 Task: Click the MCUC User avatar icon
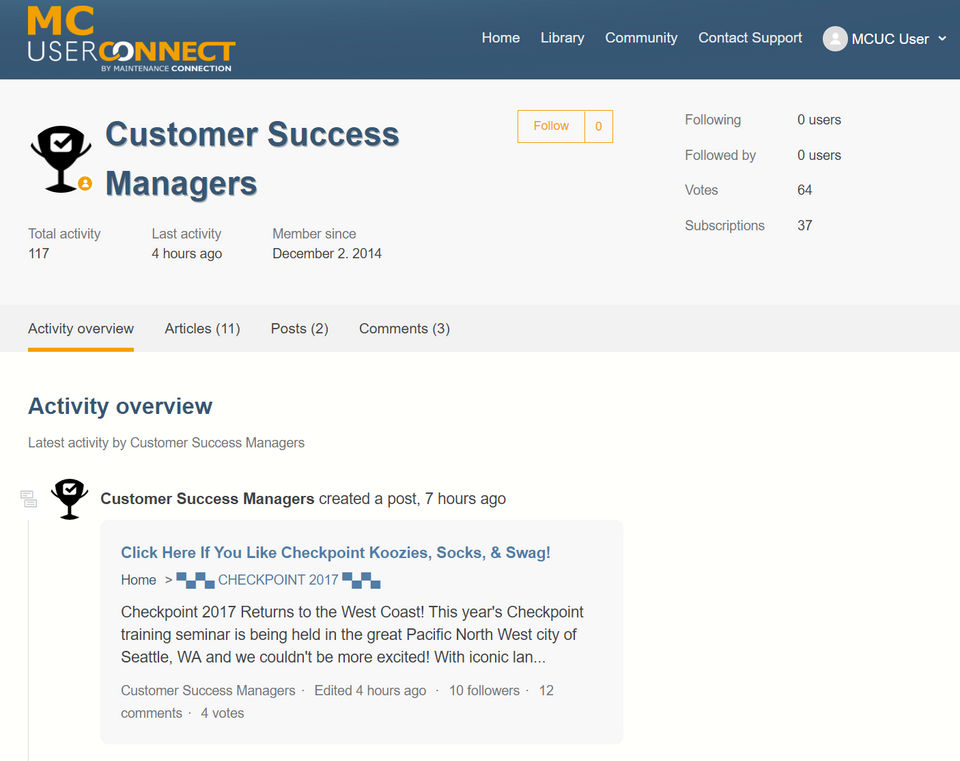pyautogui.click(x=834, y=39)
